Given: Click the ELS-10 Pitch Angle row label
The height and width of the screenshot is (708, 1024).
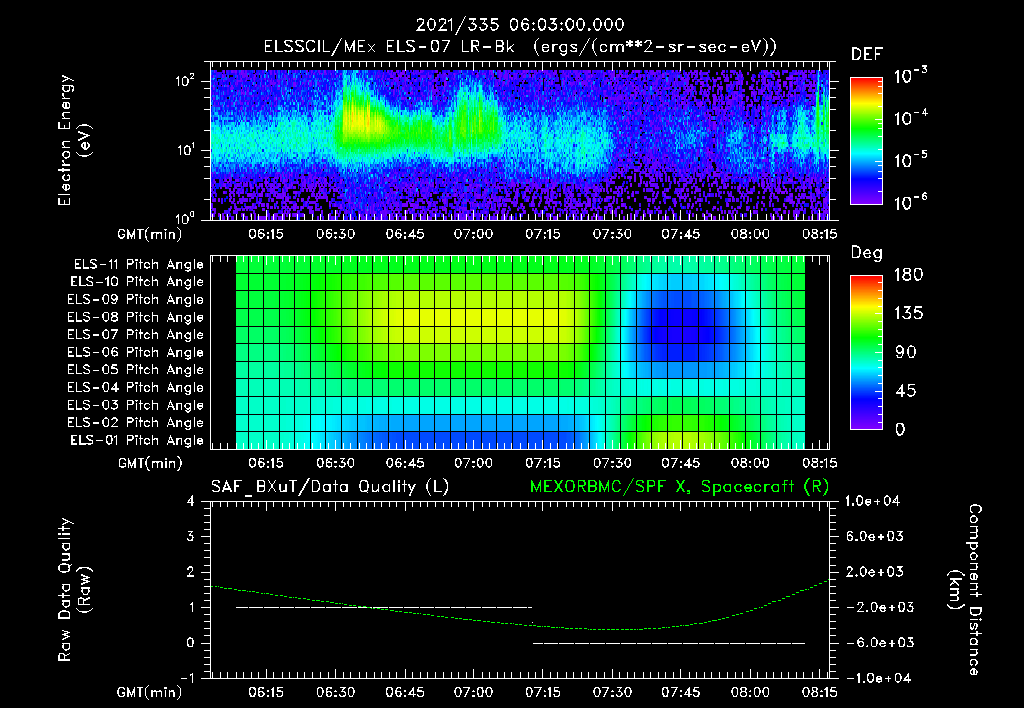Looking at the screenshot, I should 137,282.
